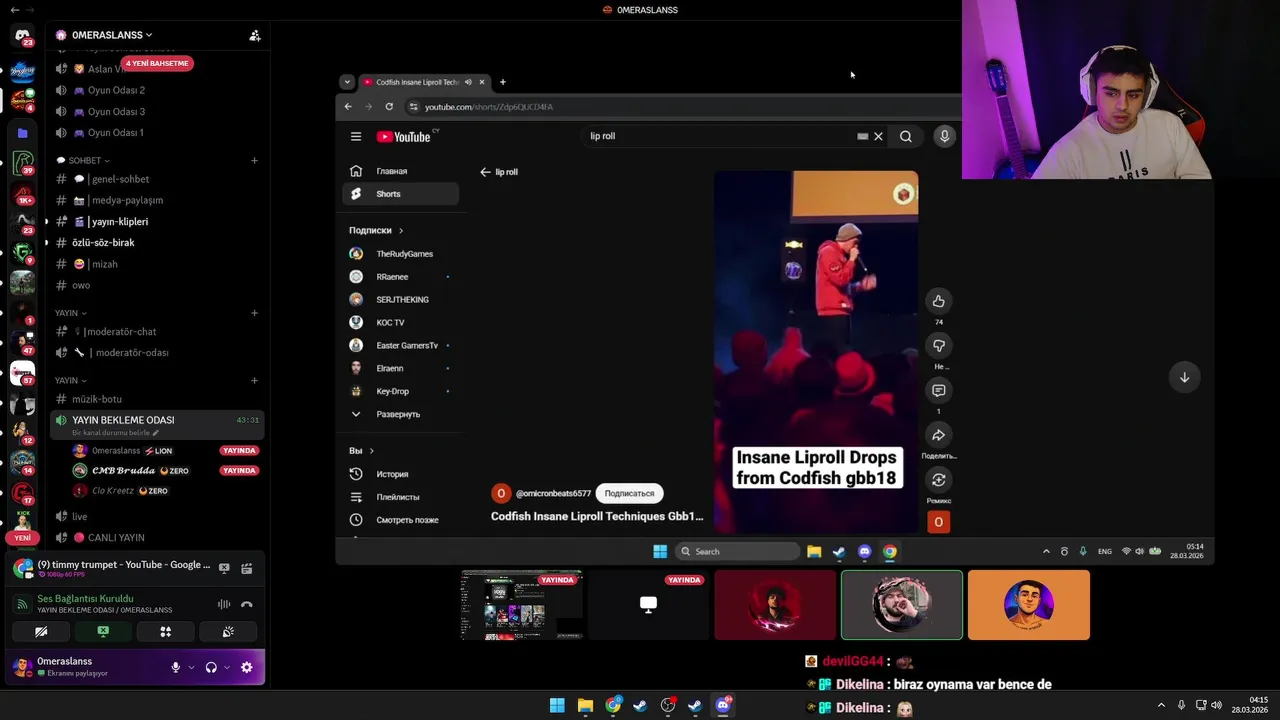
Task: Reload the streamed browser page
Action: tap(389, 107)
